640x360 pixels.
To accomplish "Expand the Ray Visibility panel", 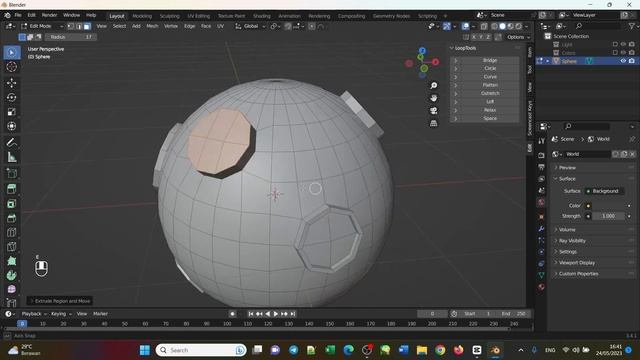I will pyautogui.click(x=571, y=241).
